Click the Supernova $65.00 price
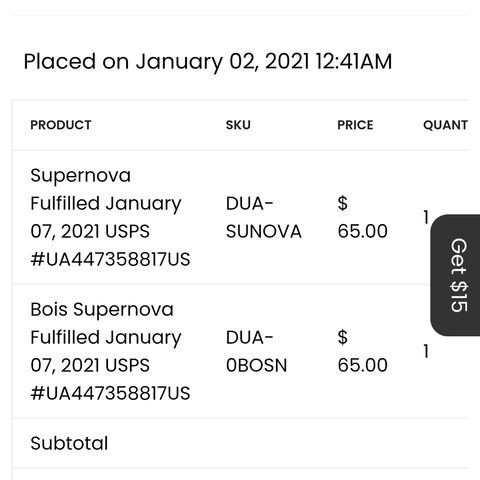480x480 pixels. pyautogui.click(x=362, y=217)
